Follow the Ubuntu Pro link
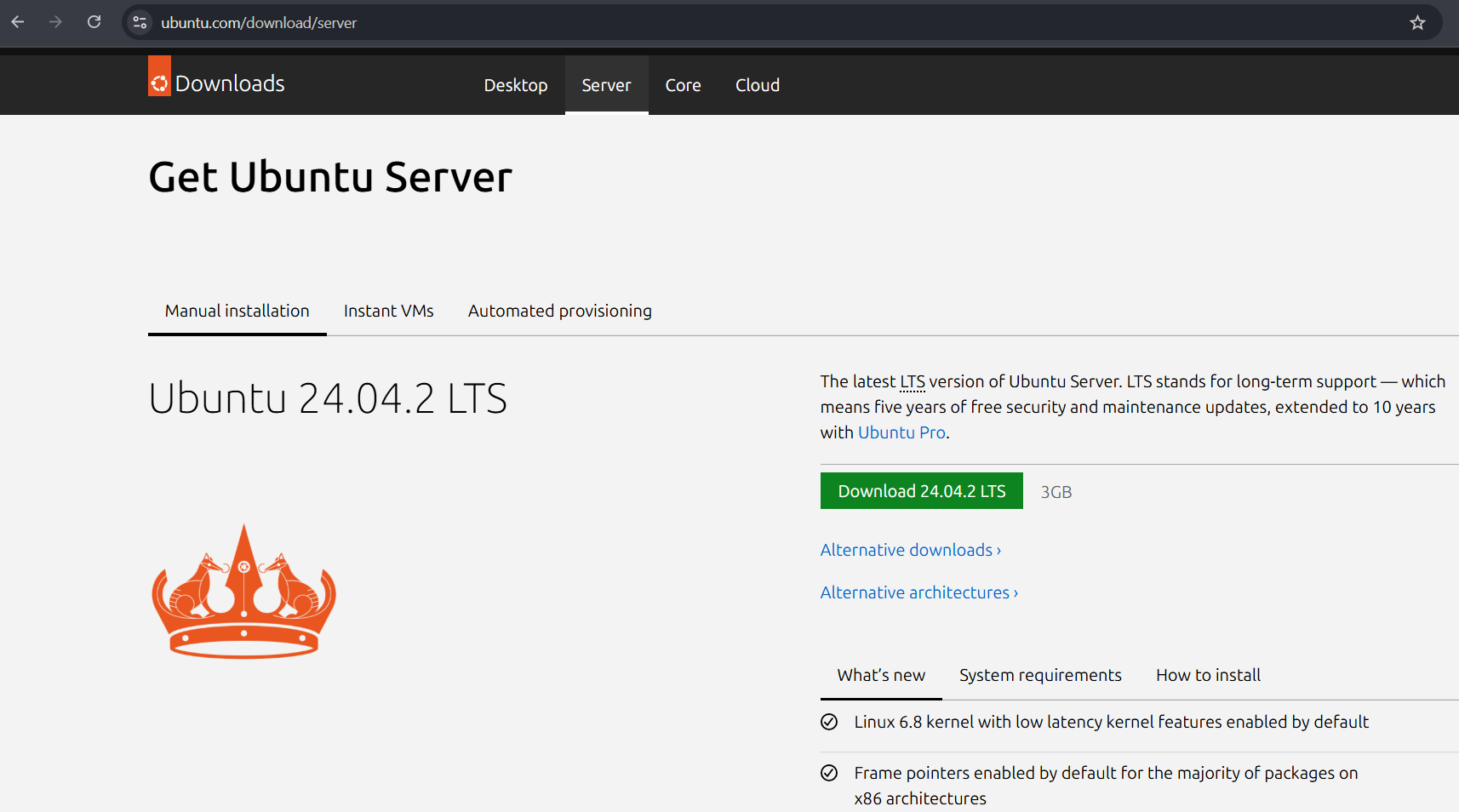The image size is (1459, 812). 901,432
